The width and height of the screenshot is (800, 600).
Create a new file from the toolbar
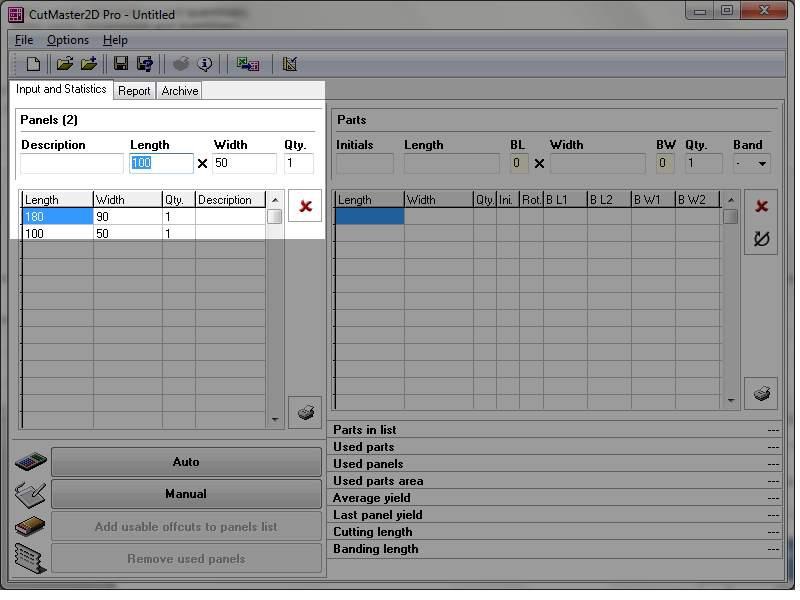tap(33, 64)
